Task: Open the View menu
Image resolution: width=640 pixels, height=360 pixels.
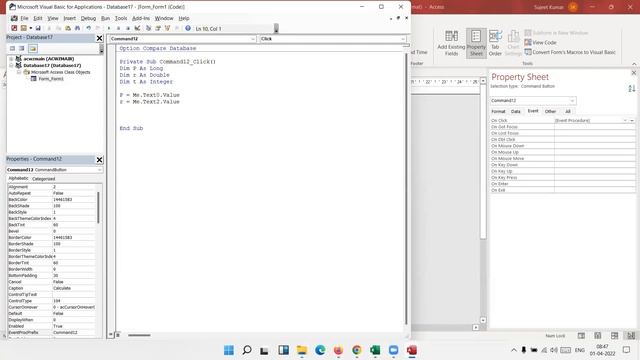Action: (x=53, y=18)
